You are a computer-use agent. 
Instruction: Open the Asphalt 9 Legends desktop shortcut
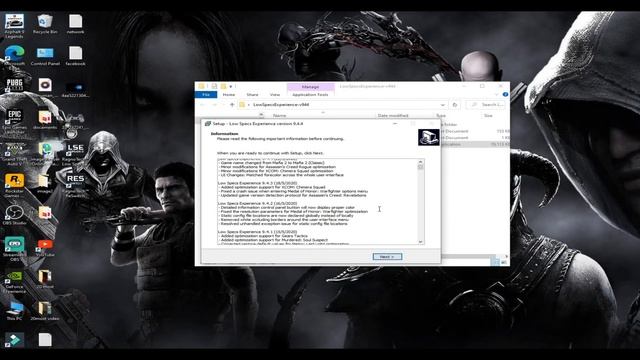tap(14, 25)
